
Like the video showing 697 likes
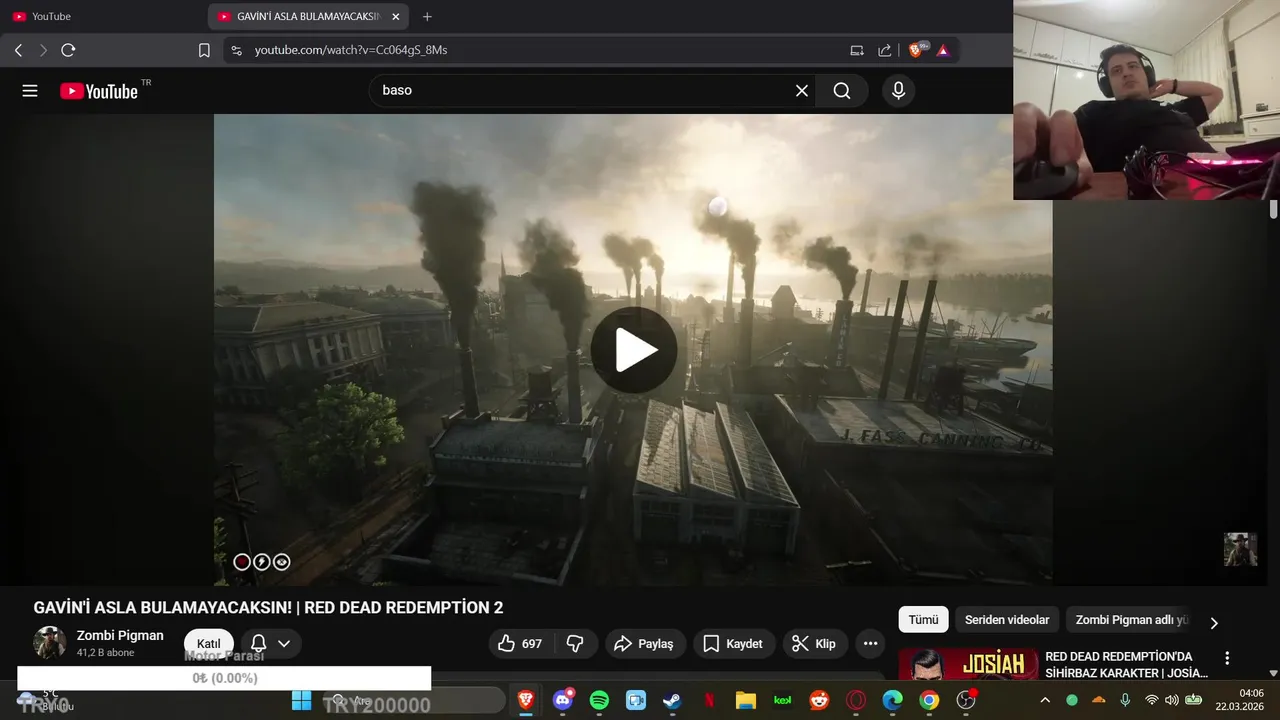click(x=523, y=644)
